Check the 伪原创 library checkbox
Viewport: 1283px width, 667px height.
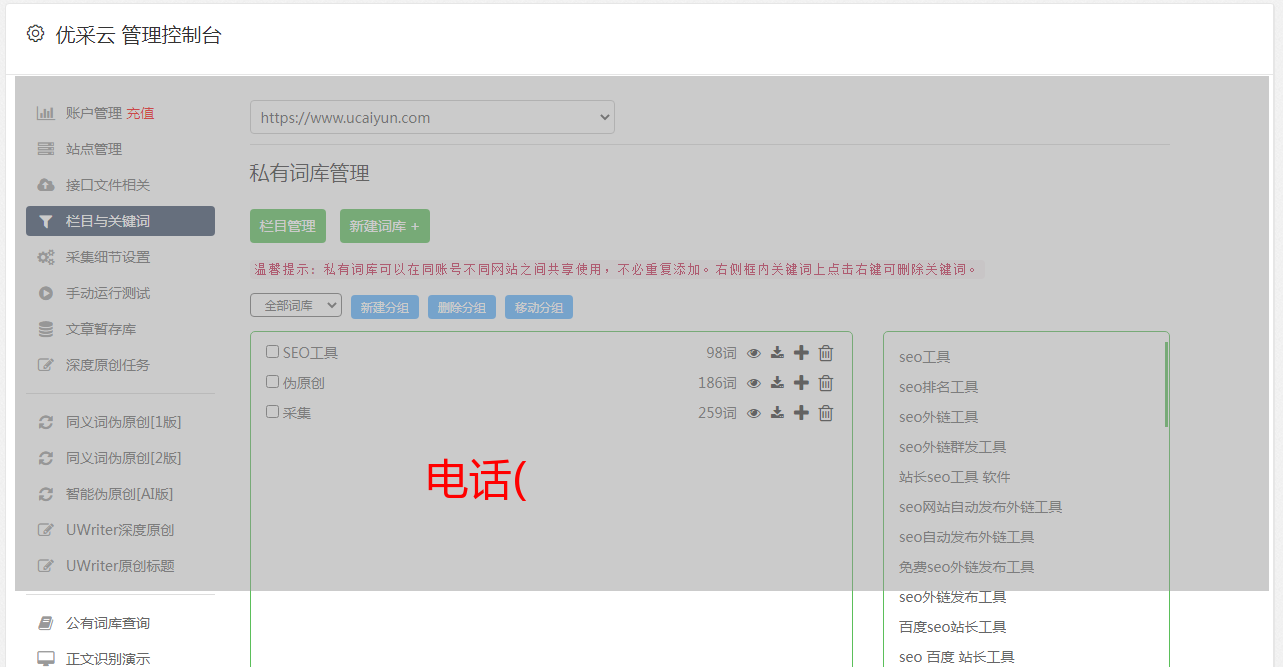(272, 382)
